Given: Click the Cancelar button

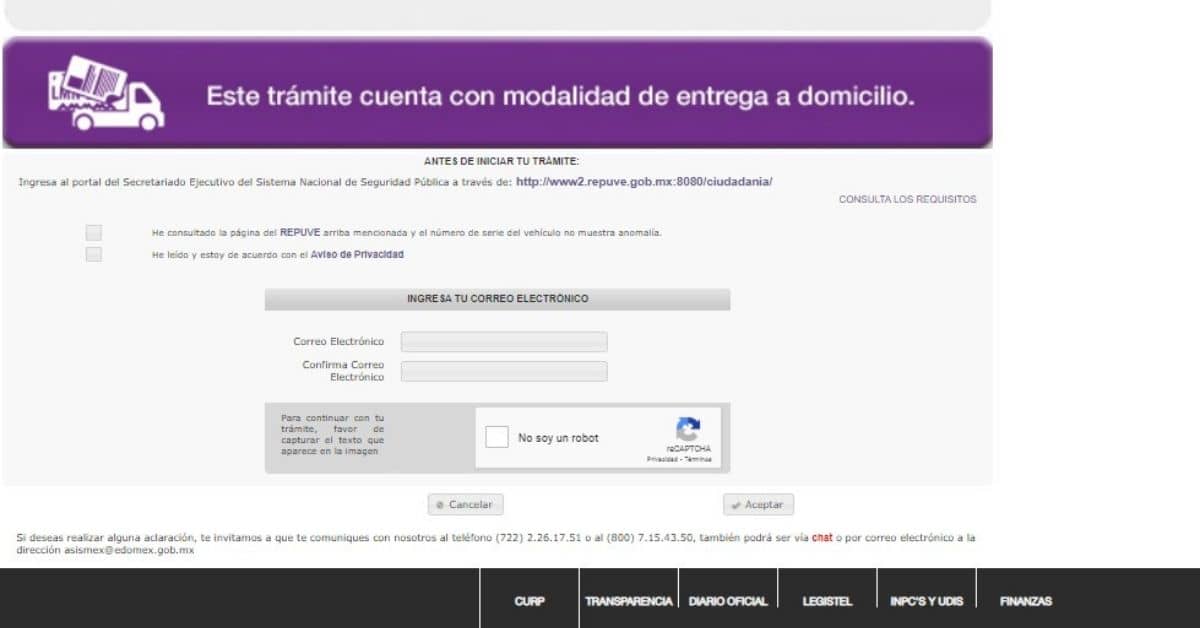Looking at the screenshot, I should coord(465,505).
